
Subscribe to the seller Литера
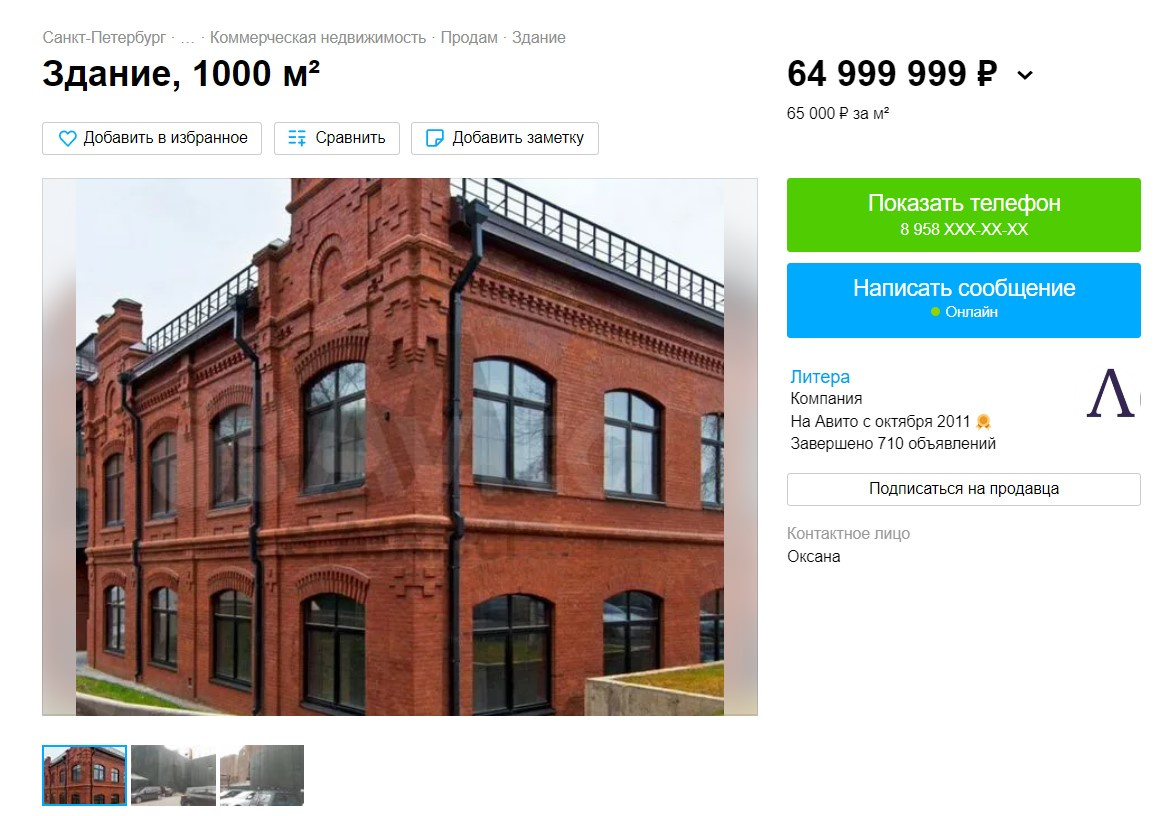click(964, 489)
